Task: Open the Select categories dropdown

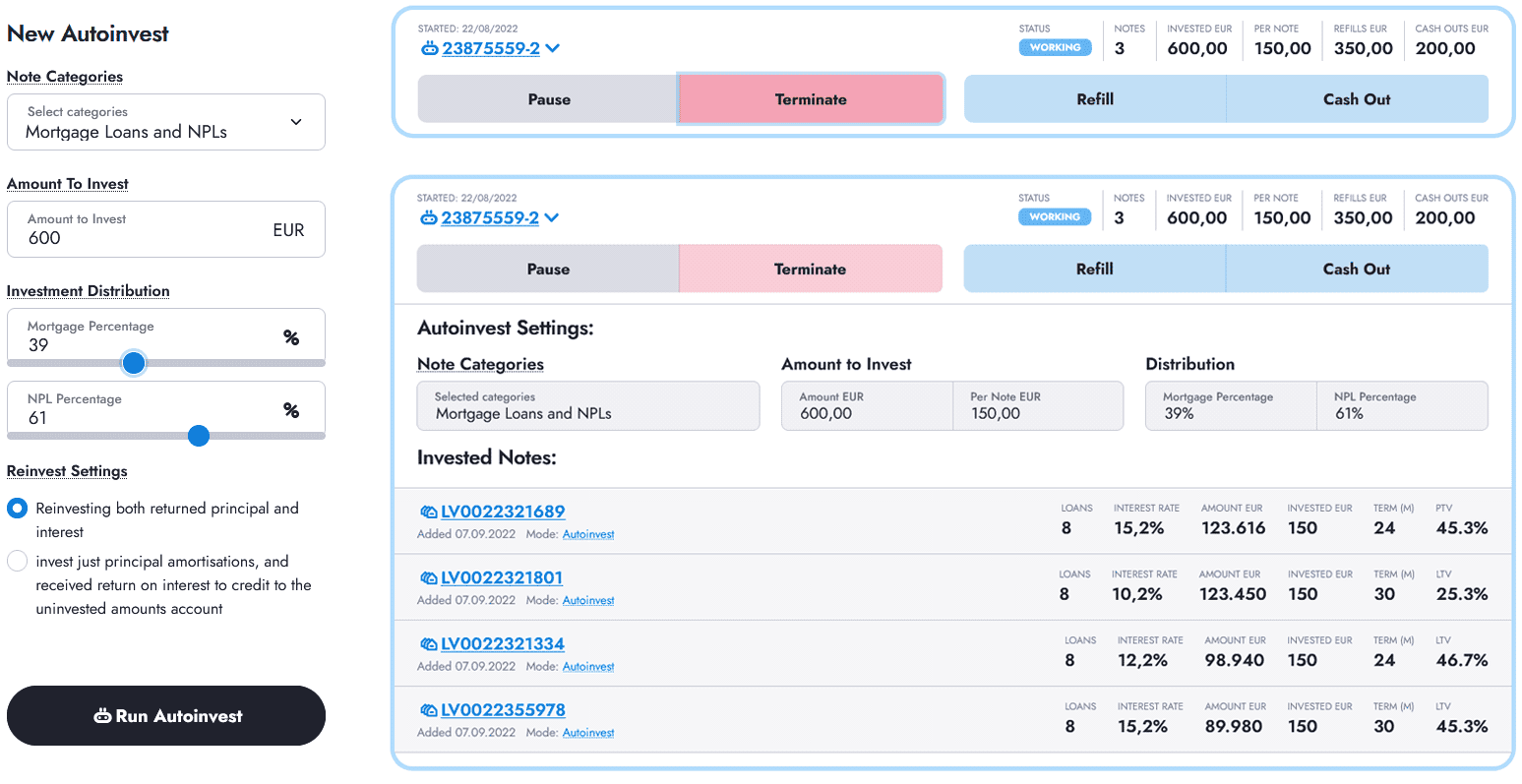Action: click(x=166, y=122)
